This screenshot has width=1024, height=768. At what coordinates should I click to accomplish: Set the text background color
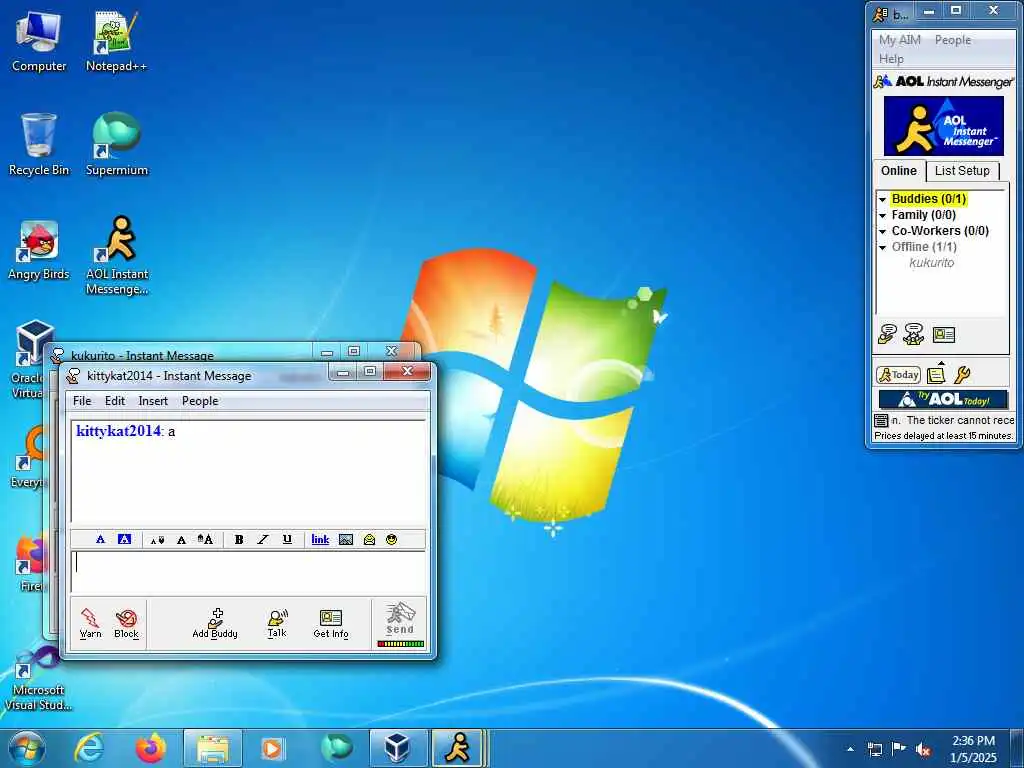(124, 539)
